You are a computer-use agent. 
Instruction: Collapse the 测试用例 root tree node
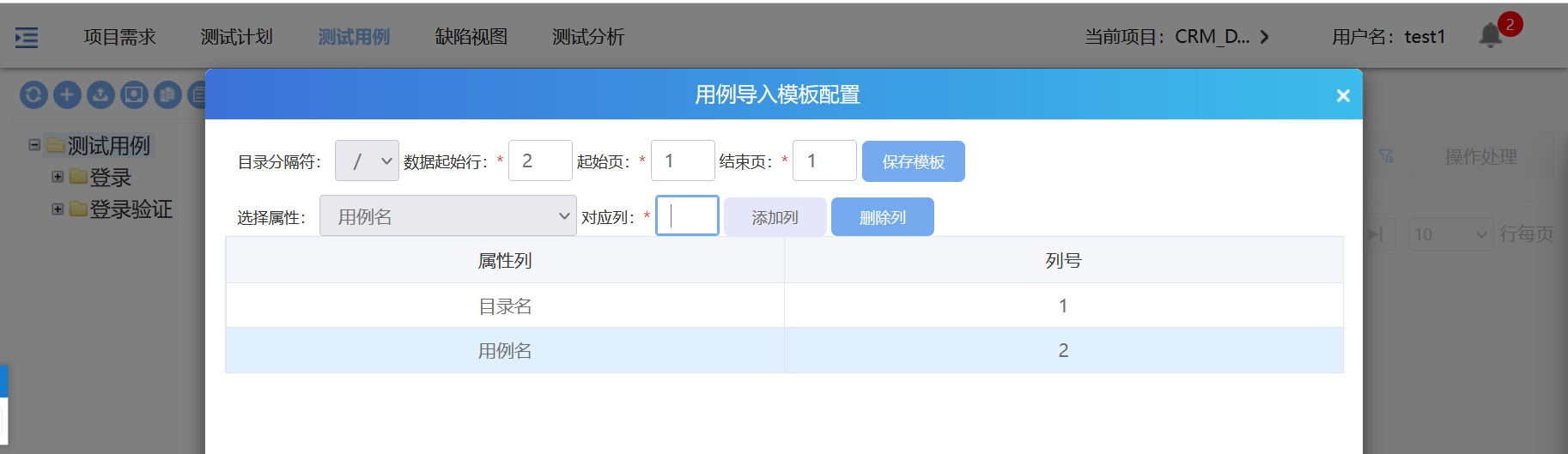(x=34, y=145)
